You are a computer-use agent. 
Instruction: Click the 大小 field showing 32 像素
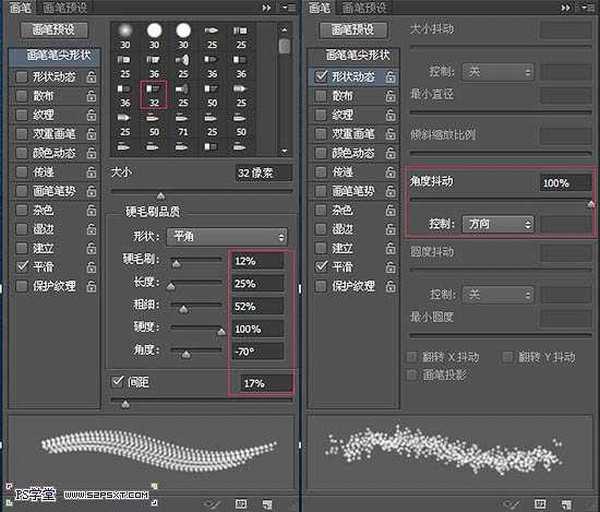(263, 172)
